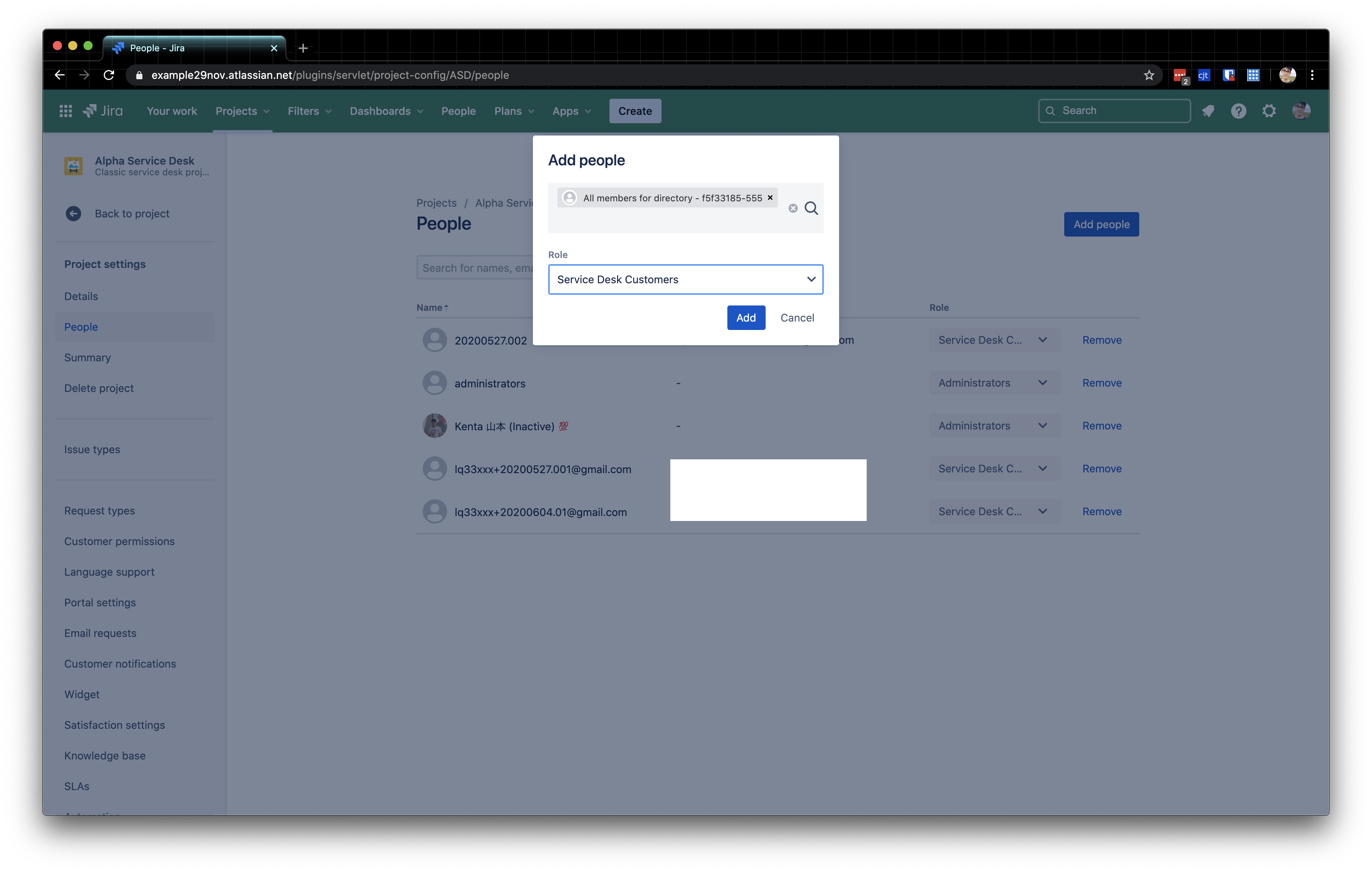This screenshot has width=1372, height=872.
Task: Click the administrators group avatar
Action: [435, 383]
